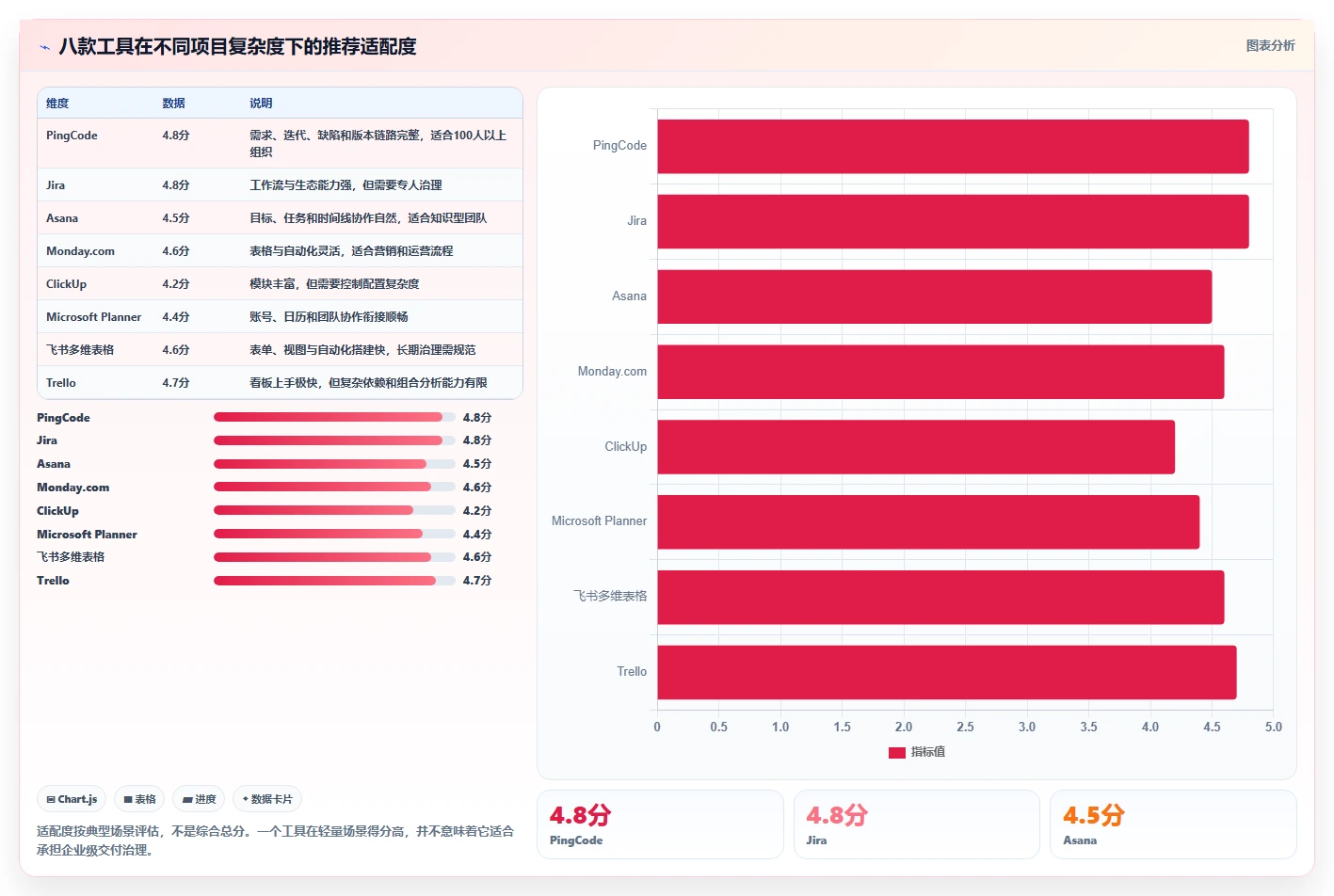Click the small icon beside the page title

[44, 47]
